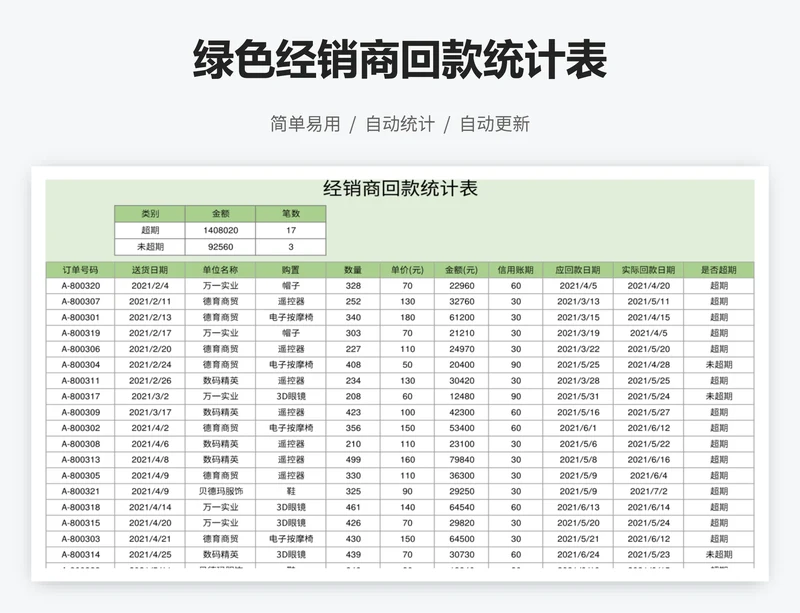Click the 贝德玛服饰 company cell in row A-800321
The height and width of the screenshot is (613, 800).
click(x=220, y=492)
